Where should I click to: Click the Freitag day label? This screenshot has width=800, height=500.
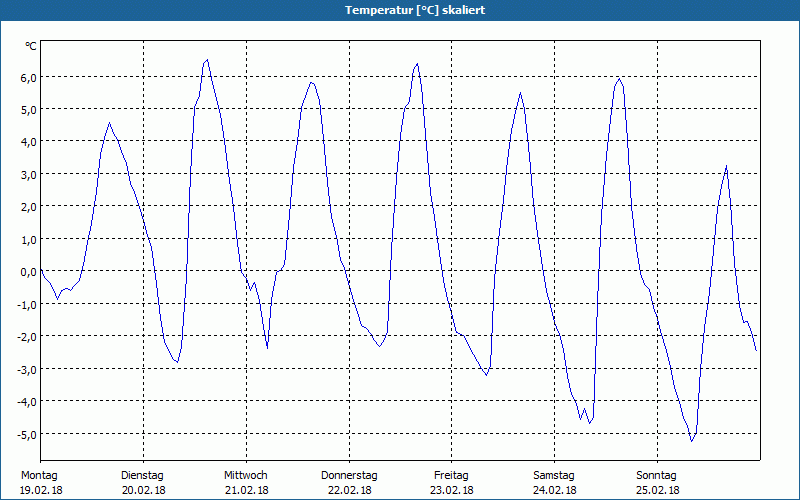(x=451, y=475)
